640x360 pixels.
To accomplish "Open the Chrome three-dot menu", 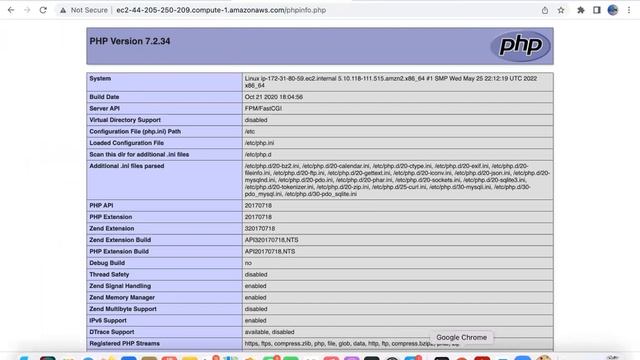I will (629, 10).
